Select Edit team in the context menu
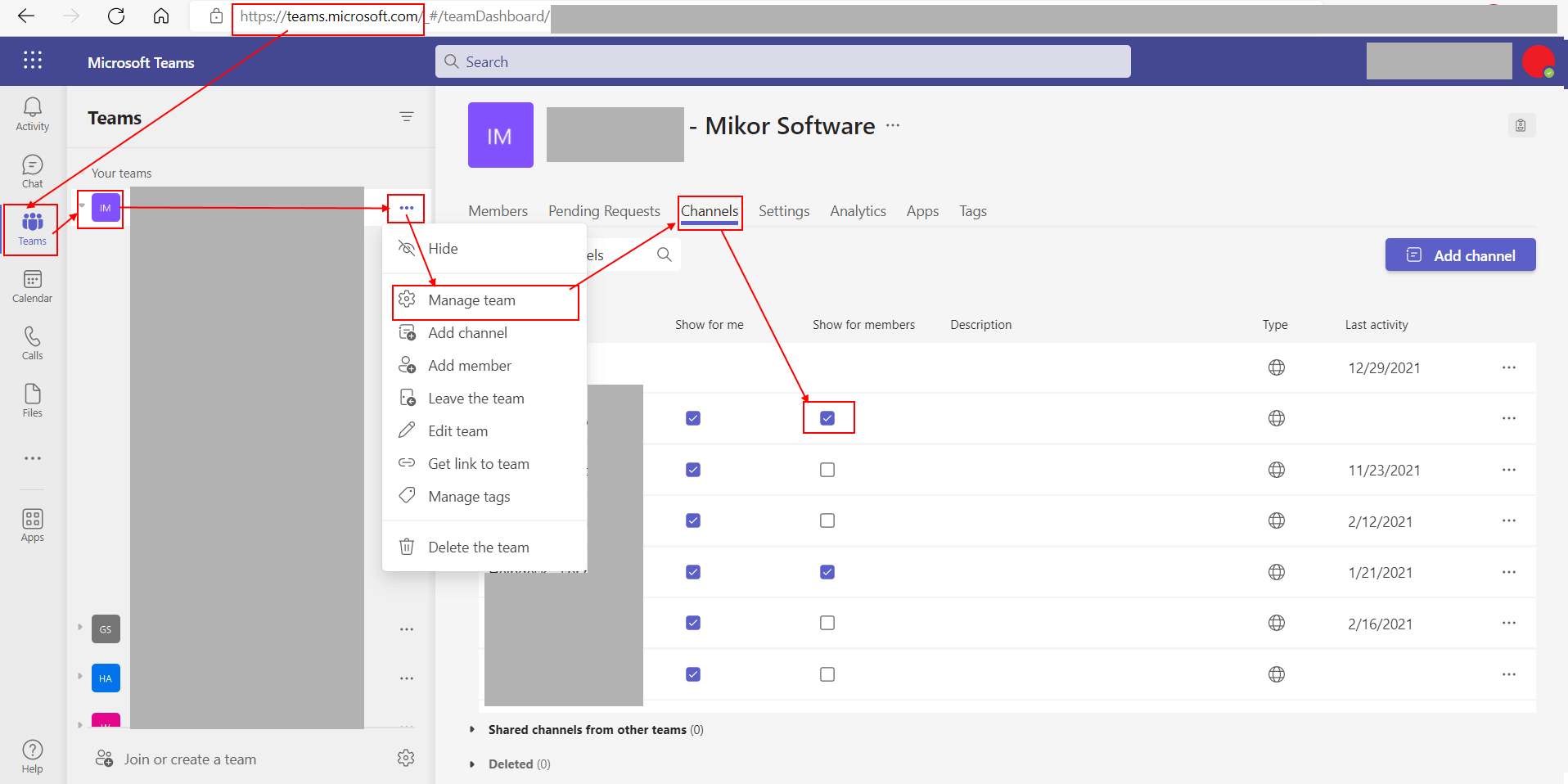This screenshot has width=1568, height=784. point(485,431)
